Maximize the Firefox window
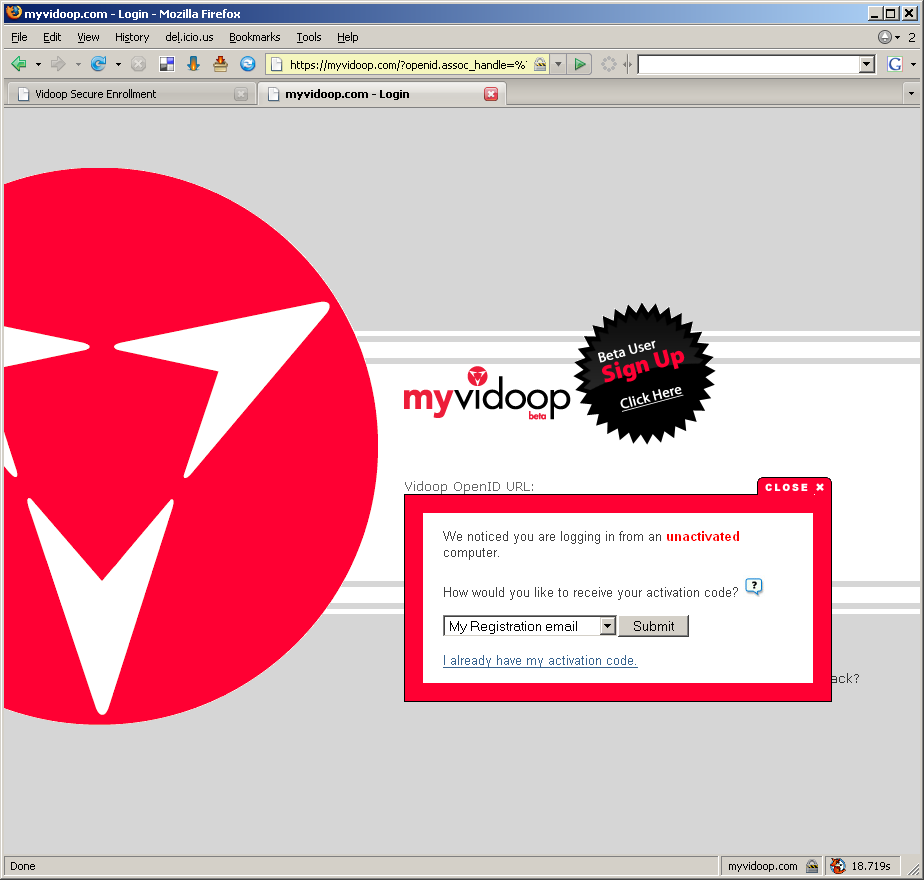924x880 pixels. 891,14
